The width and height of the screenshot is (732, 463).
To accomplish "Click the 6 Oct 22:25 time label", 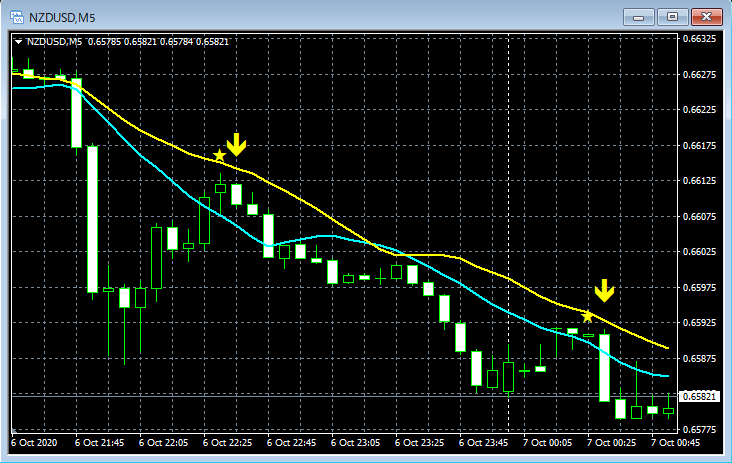I will point(227,442).
